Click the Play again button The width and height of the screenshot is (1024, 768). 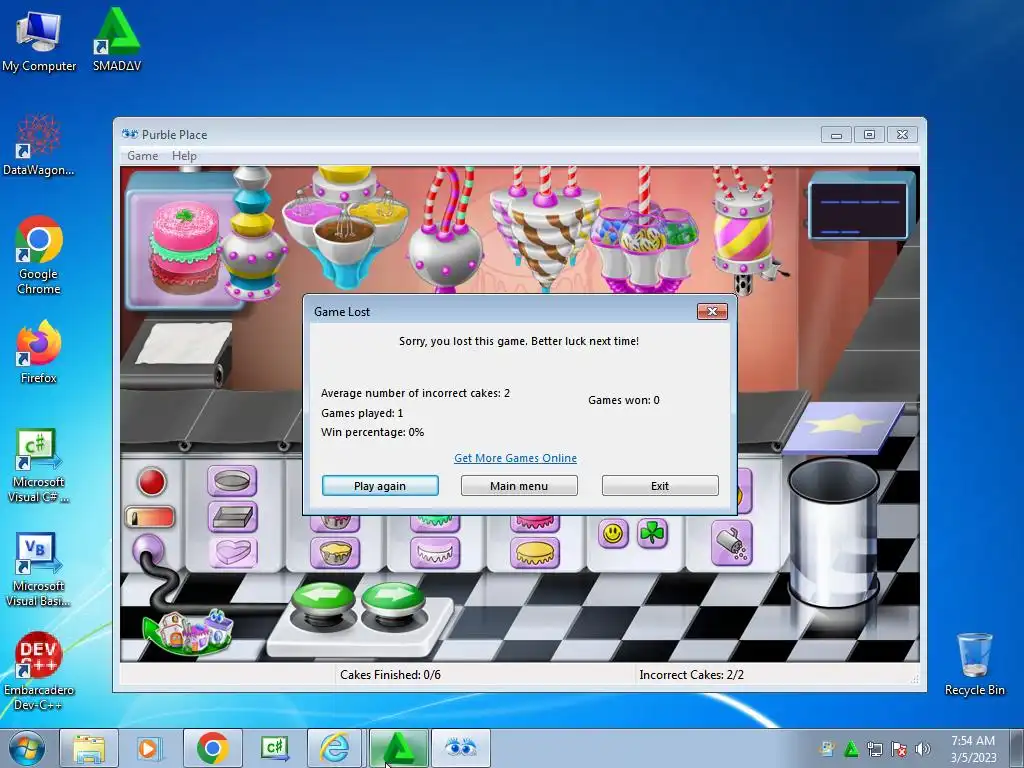(x=380, y=486)
